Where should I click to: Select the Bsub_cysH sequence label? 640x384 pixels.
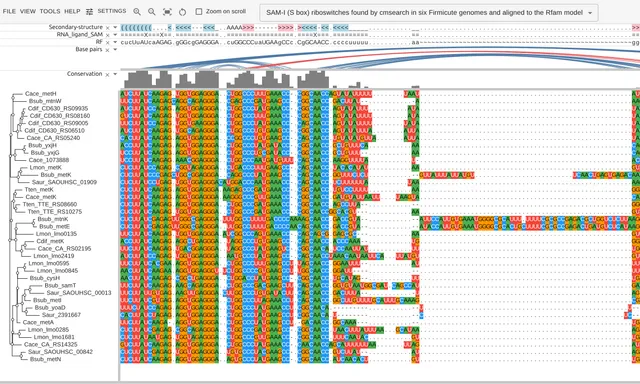tap(44, 278)
